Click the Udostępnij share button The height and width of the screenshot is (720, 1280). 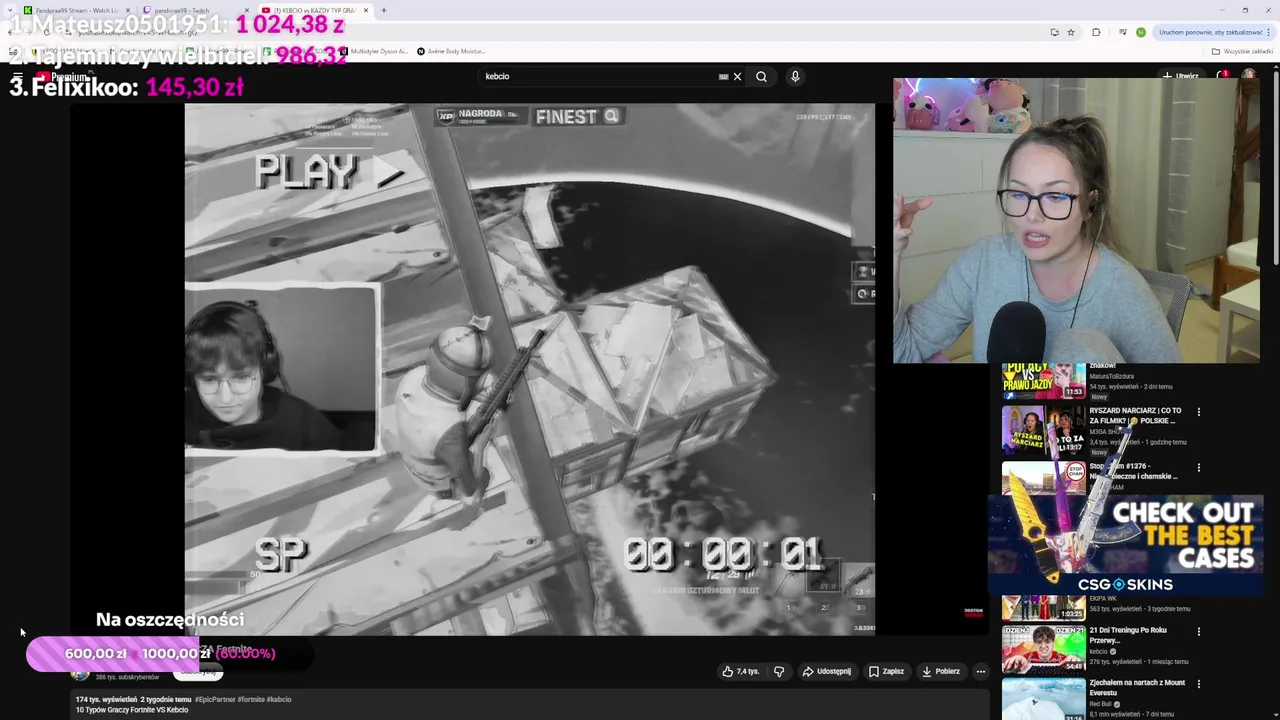(826, 671)
